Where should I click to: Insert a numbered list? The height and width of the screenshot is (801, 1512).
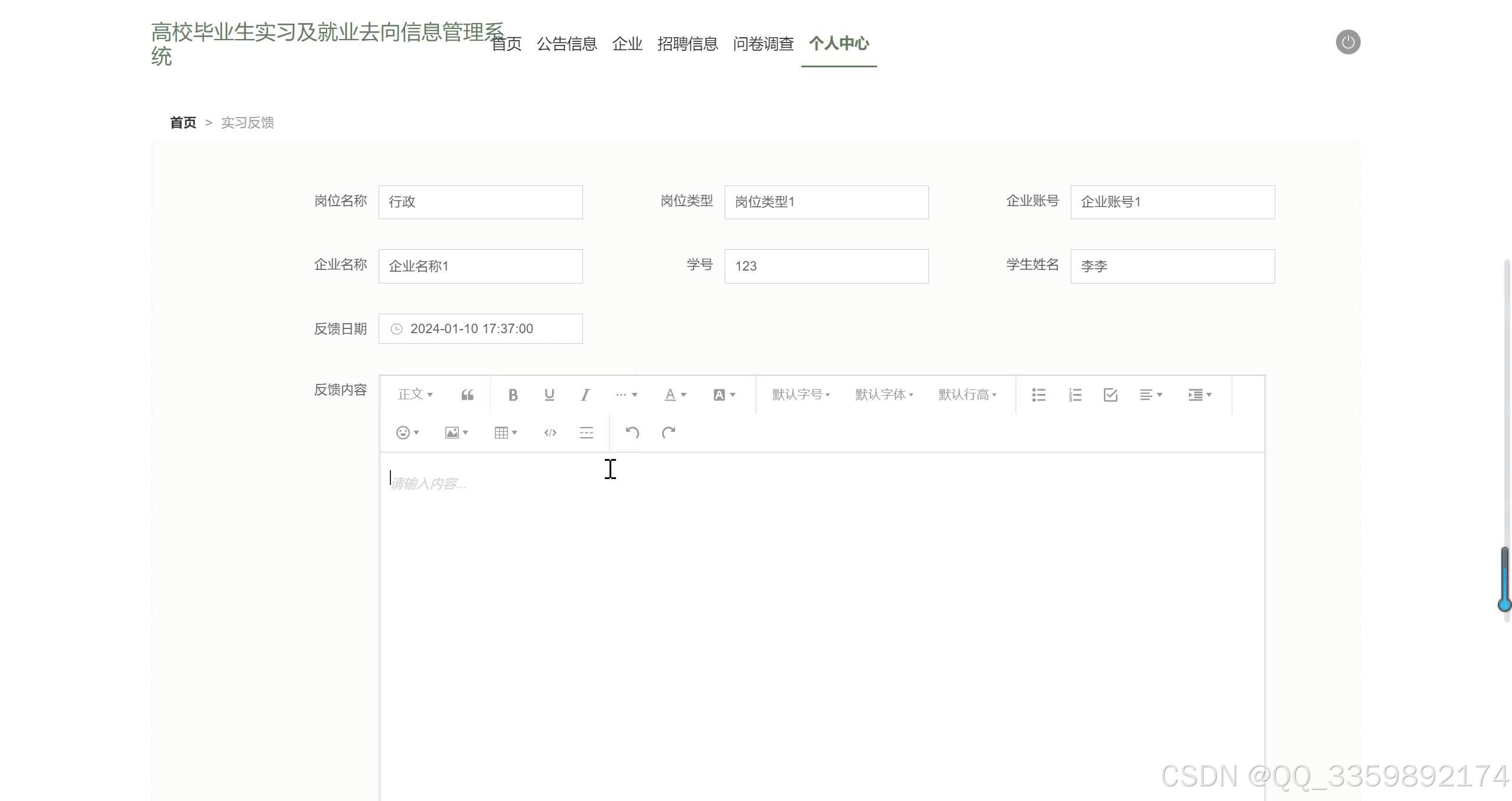1075,395
